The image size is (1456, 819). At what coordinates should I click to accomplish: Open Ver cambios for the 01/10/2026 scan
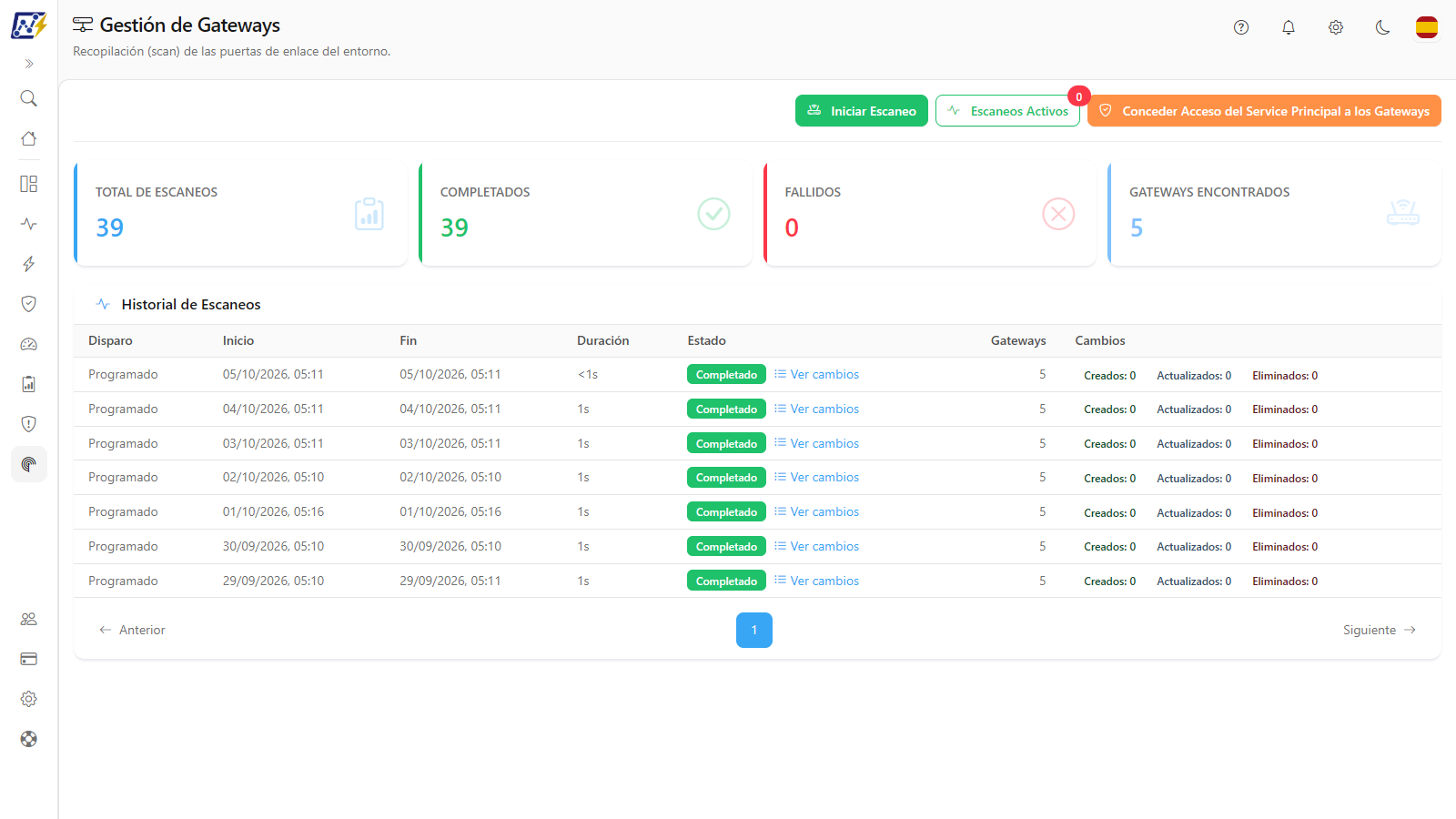(x=816, y=511)
